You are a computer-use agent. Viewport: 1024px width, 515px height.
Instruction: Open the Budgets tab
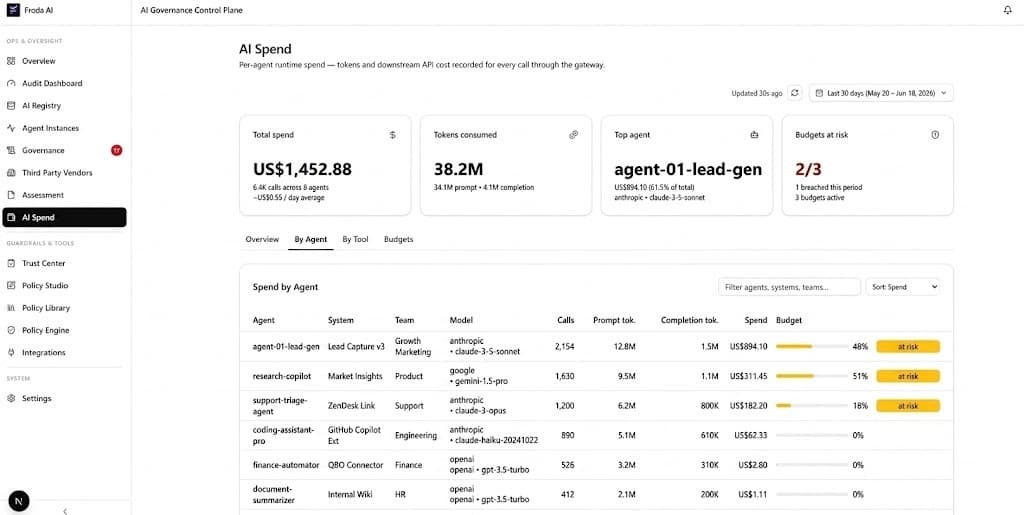coord(398,240)
